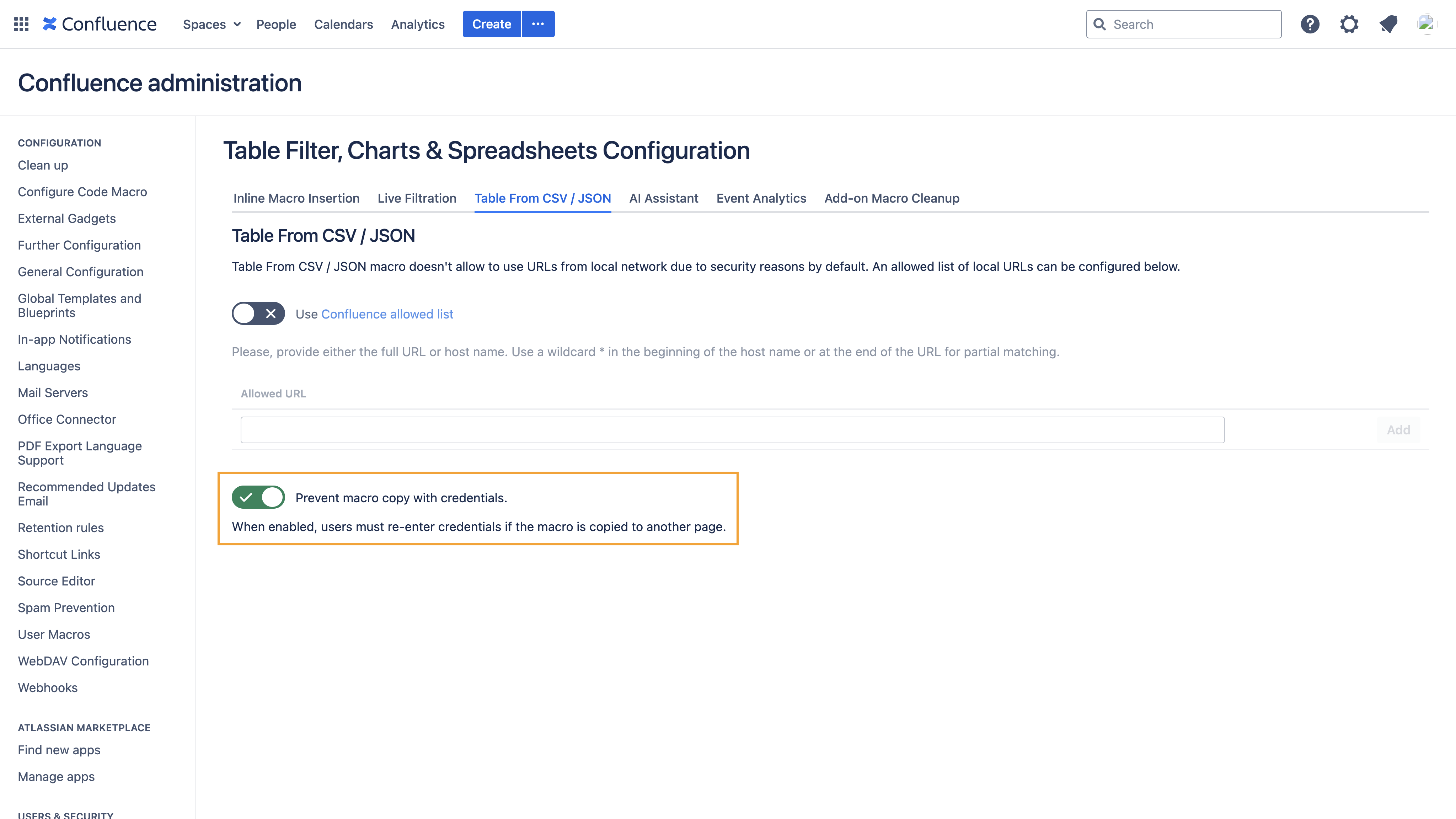Open the help question mark icon
This screenshot has height=819, width=1456.
pos(1310,24)
